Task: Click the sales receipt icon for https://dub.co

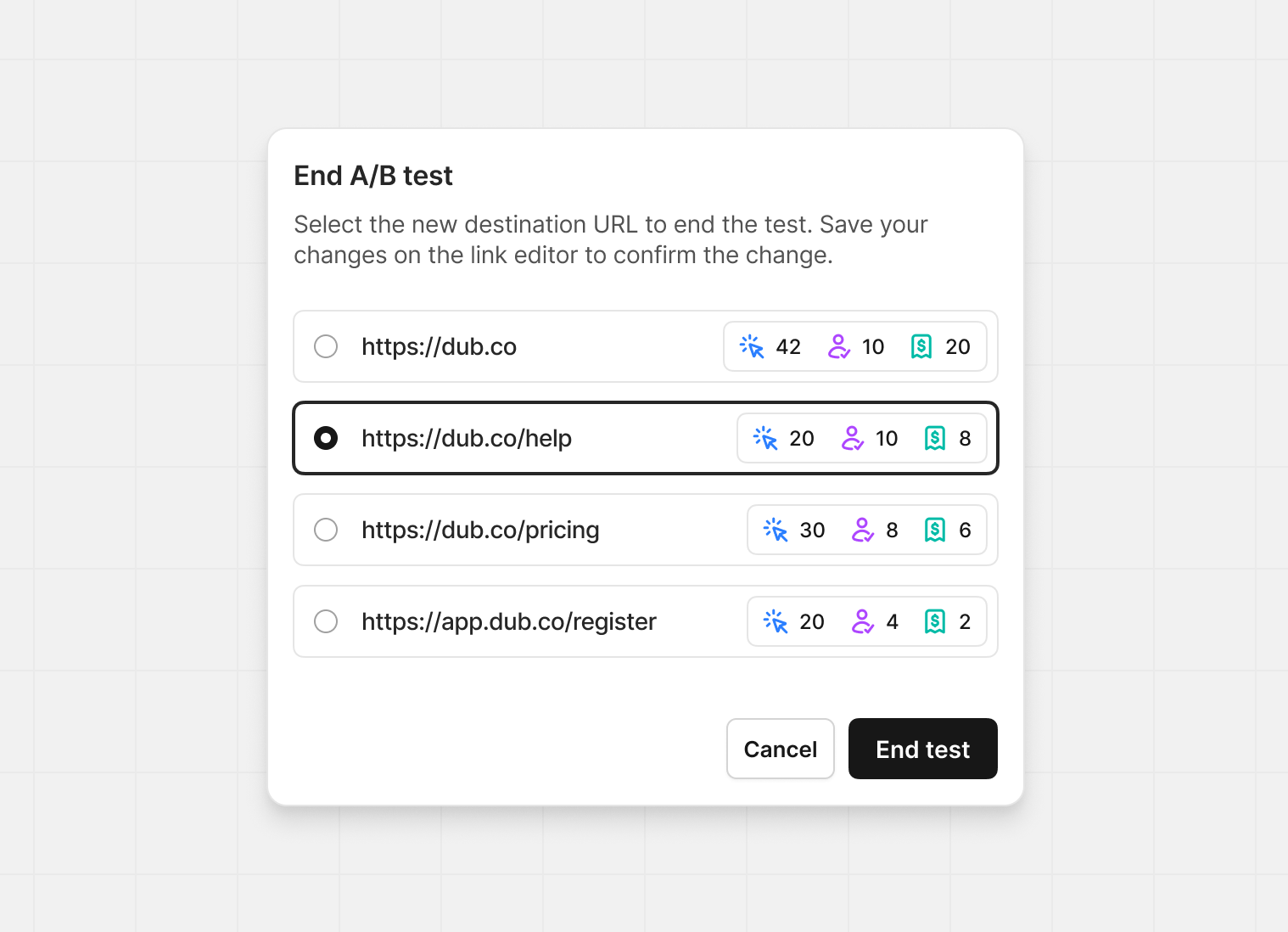Action: (921, 346)
